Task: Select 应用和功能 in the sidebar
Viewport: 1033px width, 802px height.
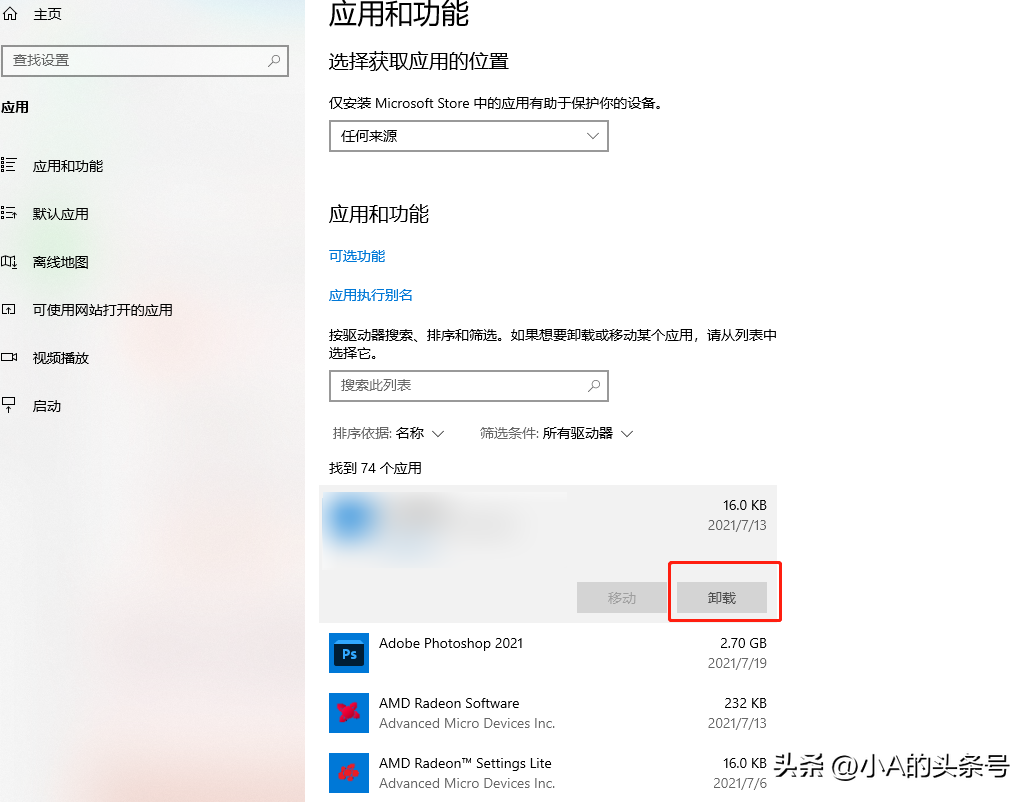Action: (68, 166)
